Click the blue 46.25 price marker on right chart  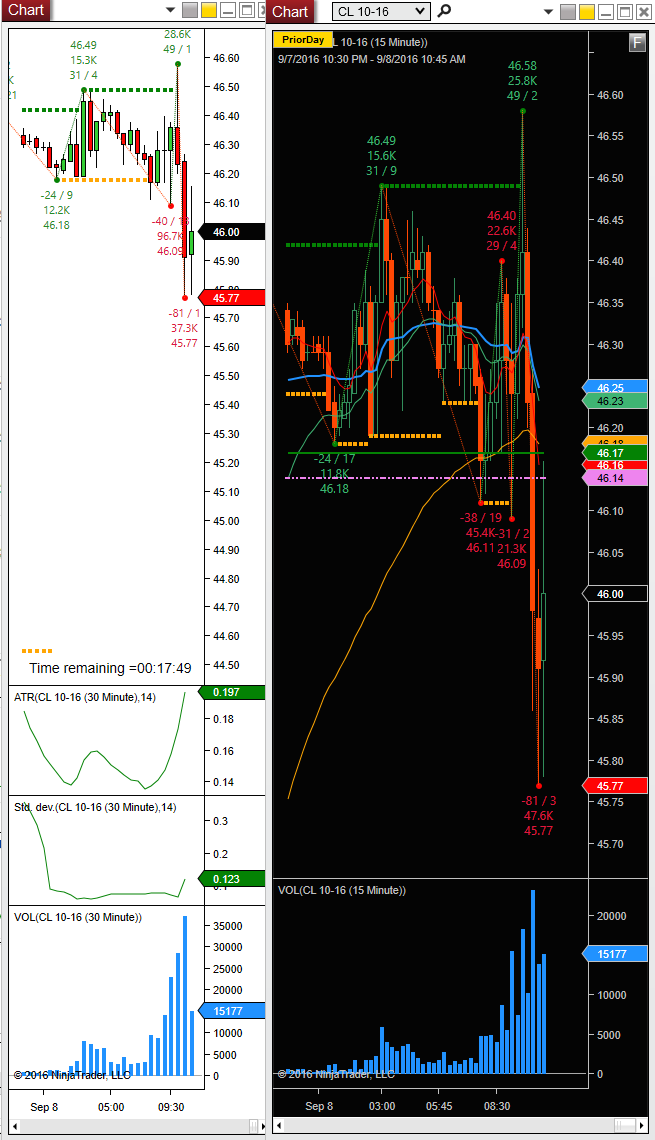point(615,388)
